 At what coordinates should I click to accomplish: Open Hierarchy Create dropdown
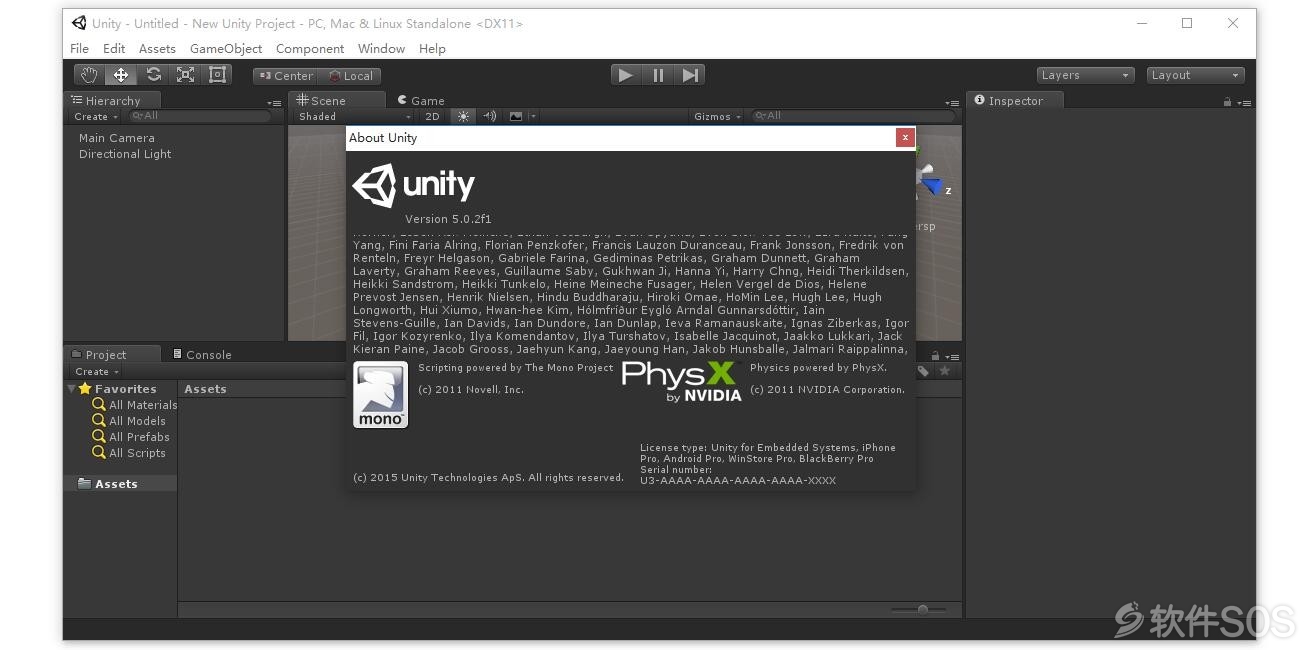tap(96, 117)
